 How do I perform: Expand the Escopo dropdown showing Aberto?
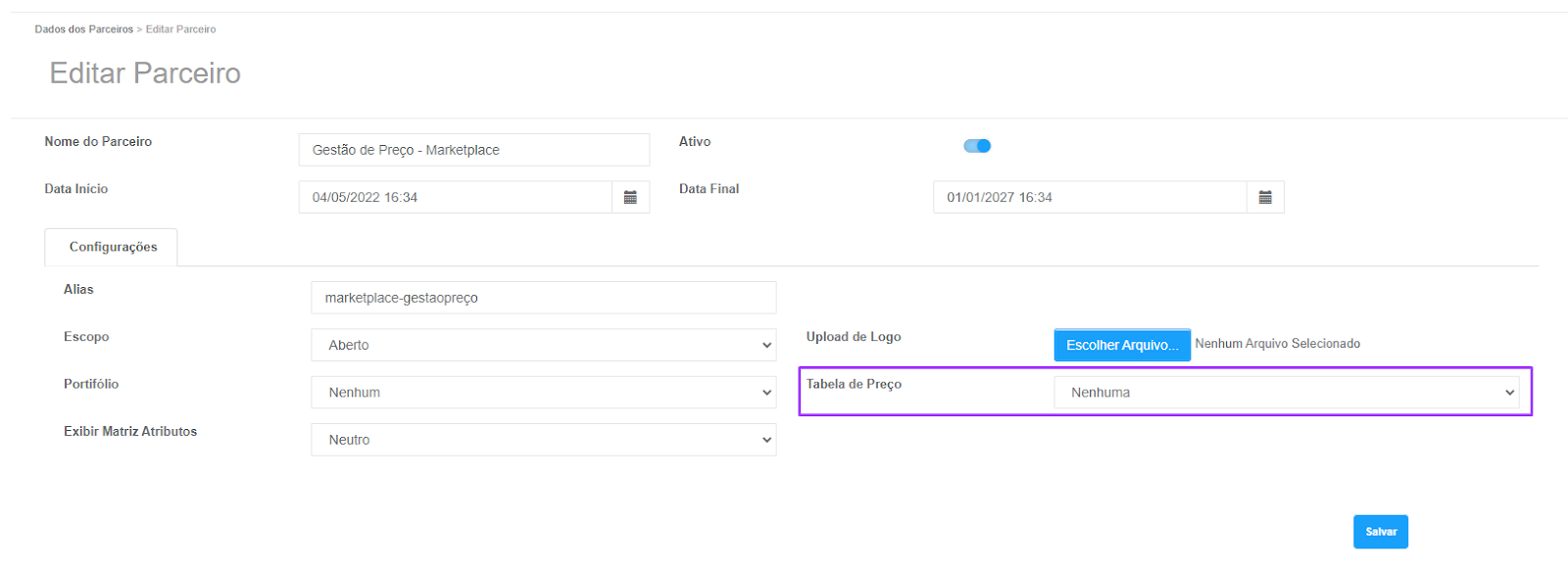544,345
